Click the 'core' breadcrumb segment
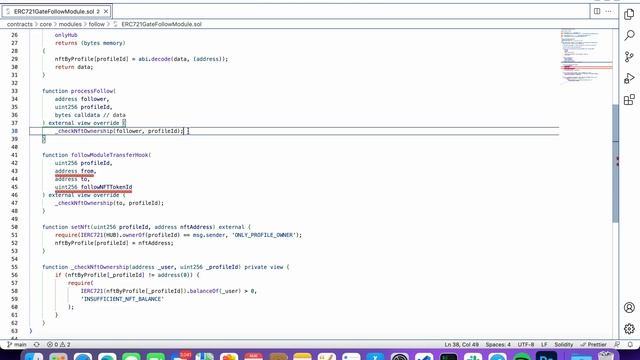This screenshot has width=640, height=360. [x=46, y=24]
